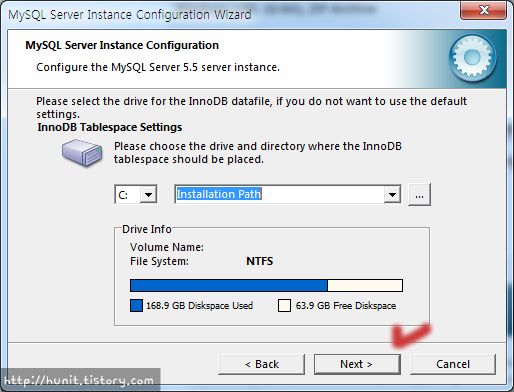This screenshot has width=514, height=392.
Task: Click the '168.9 GB Diskspace Used' text
Action: pos(199,306)
